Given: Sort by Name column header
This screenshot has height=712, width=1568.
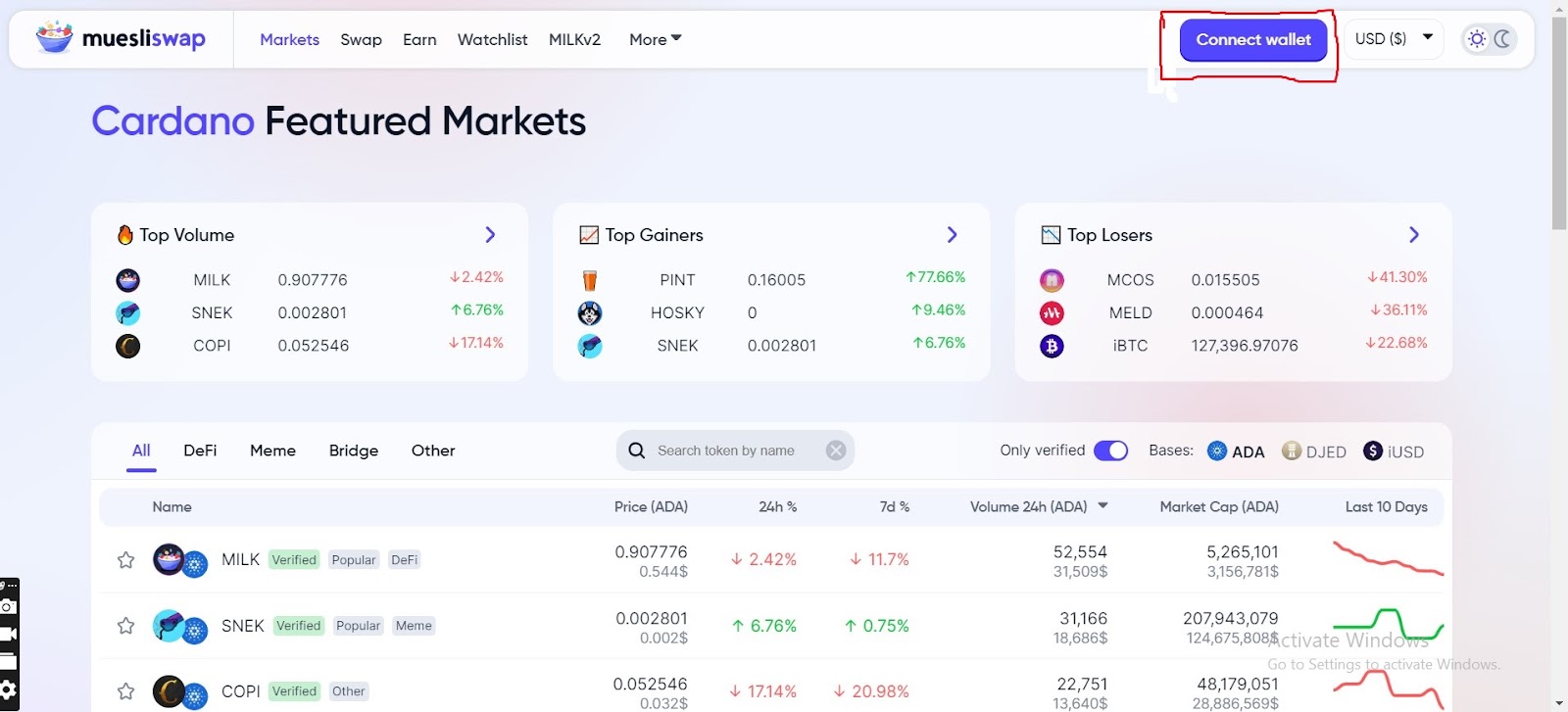Looking at the screenshot, I should coord(171,506).
